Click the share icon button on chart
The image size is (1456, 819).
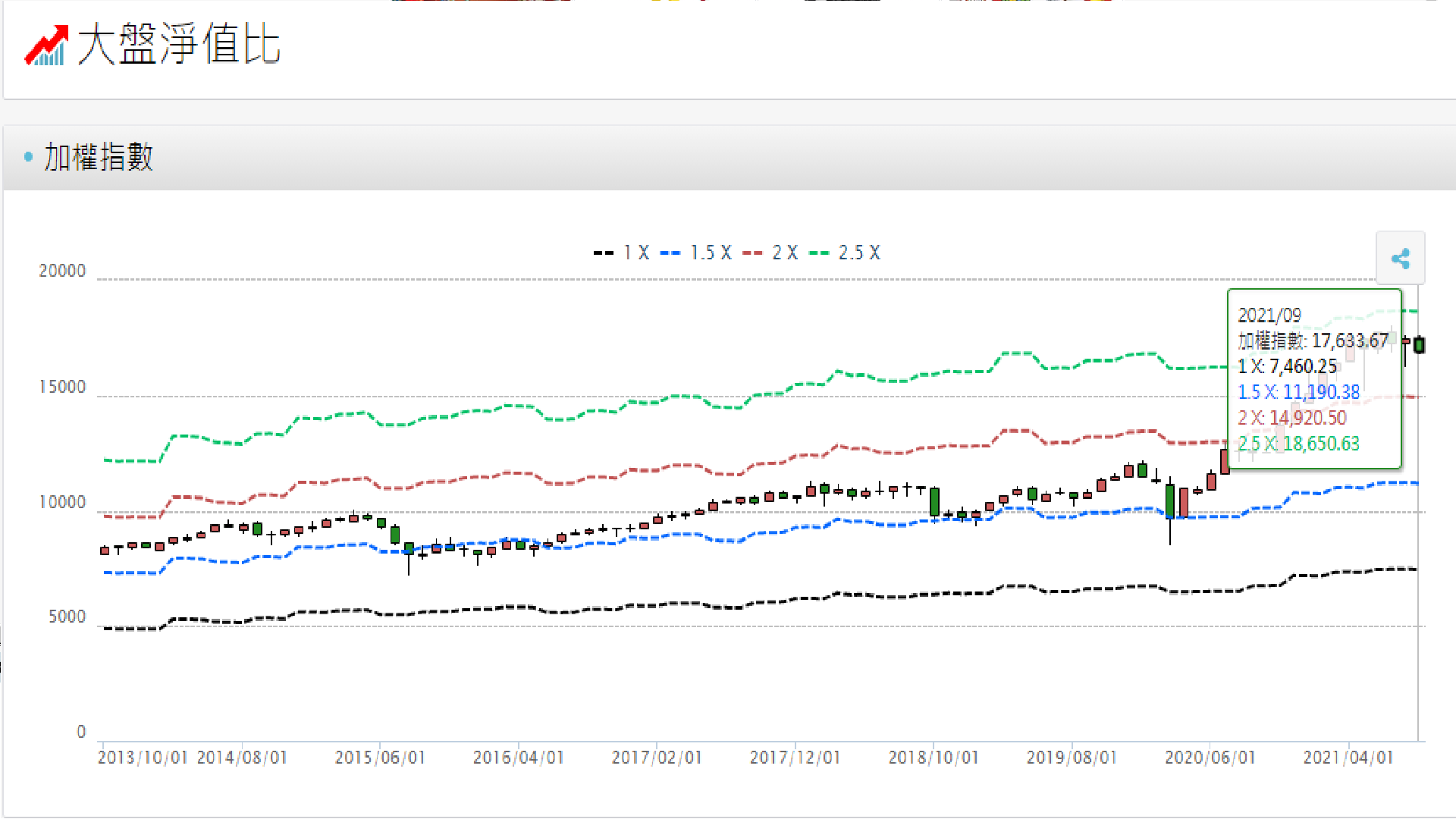pos(1400,259)
